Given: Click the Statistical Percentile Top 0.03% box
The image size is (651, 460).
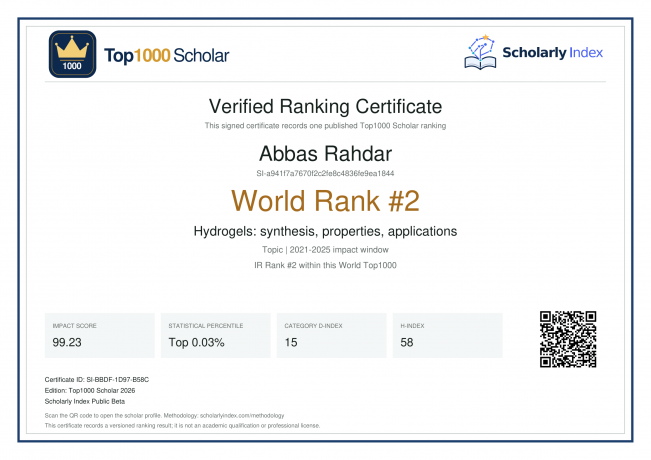Looking at the screenshot, I should [215, 335].
